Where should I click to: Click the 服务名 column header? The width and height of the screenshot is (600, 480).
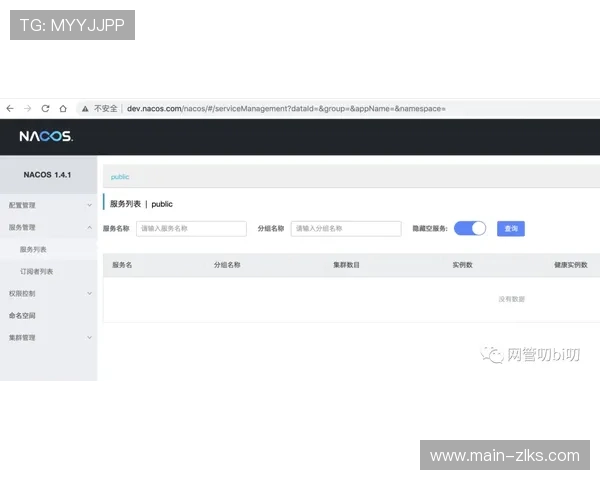(122, 265)
